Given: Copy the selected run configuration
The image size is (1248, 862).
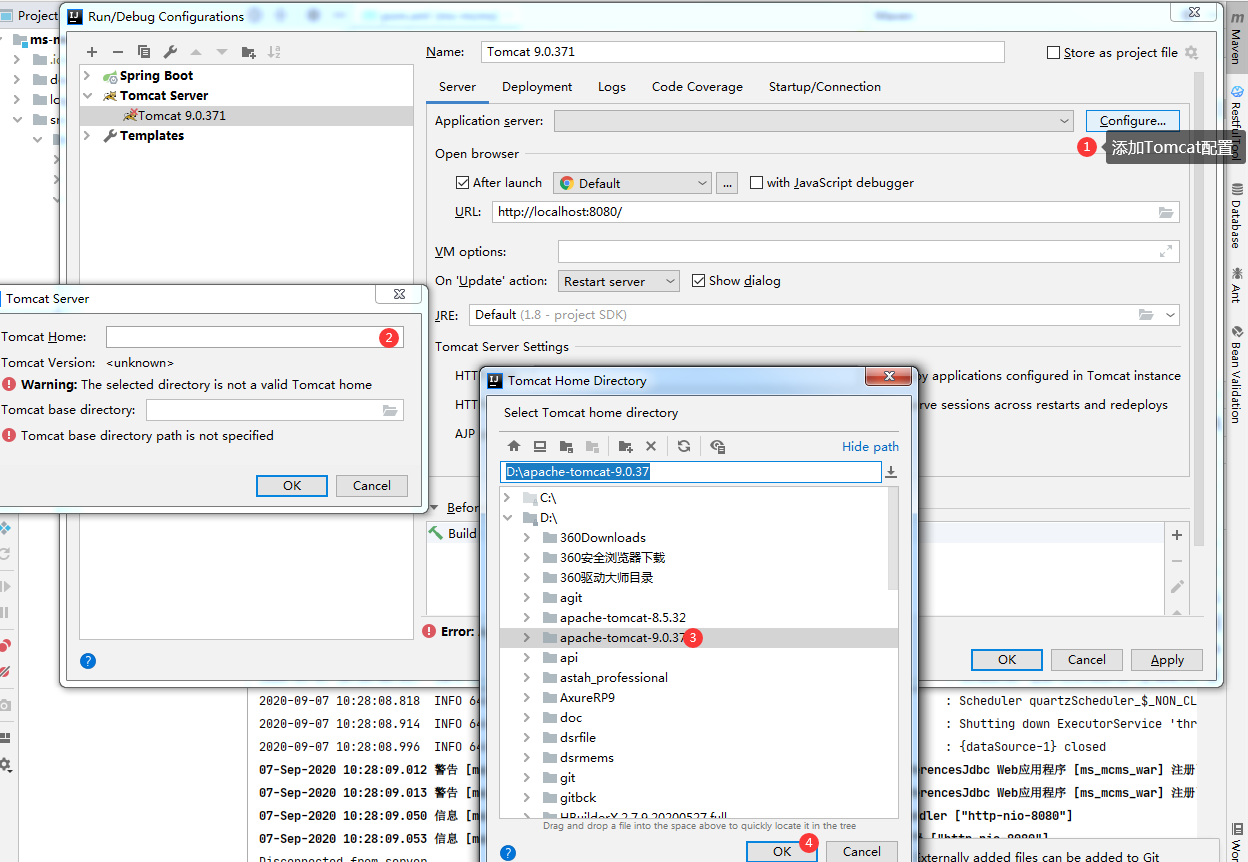Looking at the screenshot, I should point(144,52).
